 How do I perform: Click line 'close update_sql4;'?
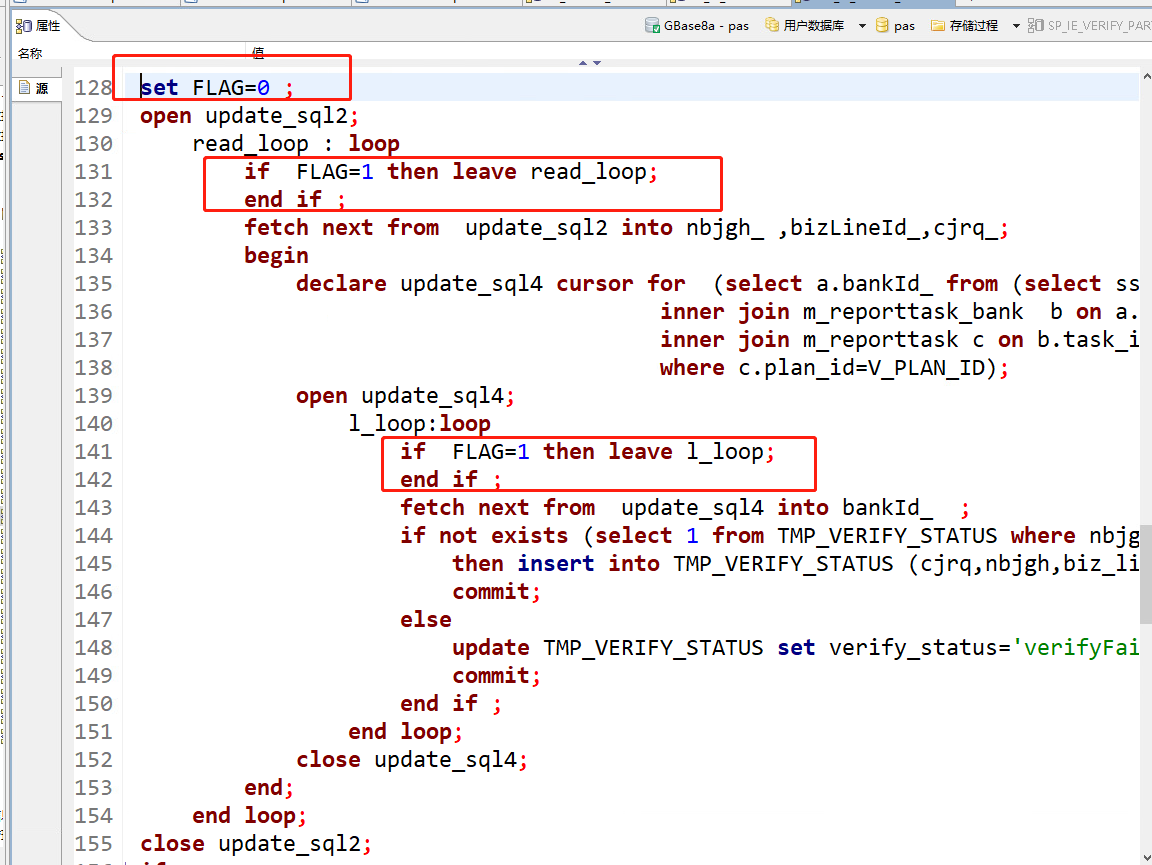click(x=411, y=759)
